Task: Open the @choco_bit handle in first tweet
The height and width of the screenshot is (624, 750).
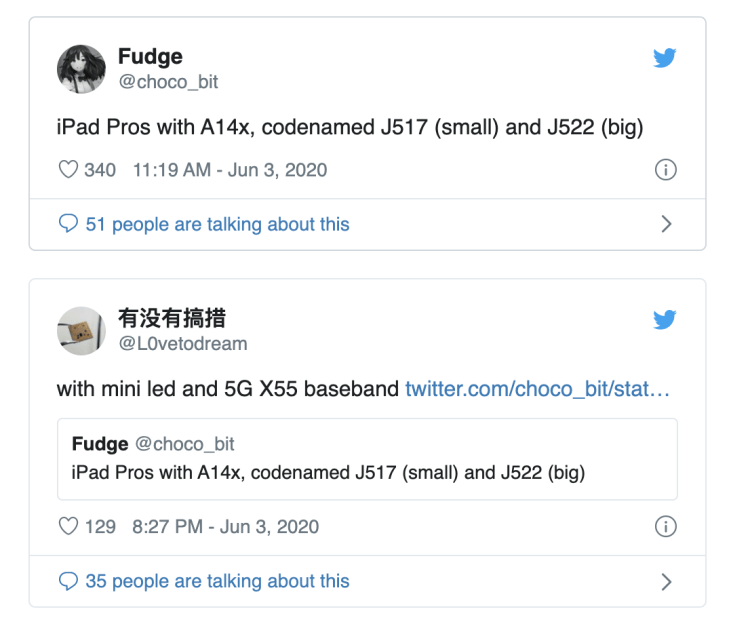Action: click(168, 82)
